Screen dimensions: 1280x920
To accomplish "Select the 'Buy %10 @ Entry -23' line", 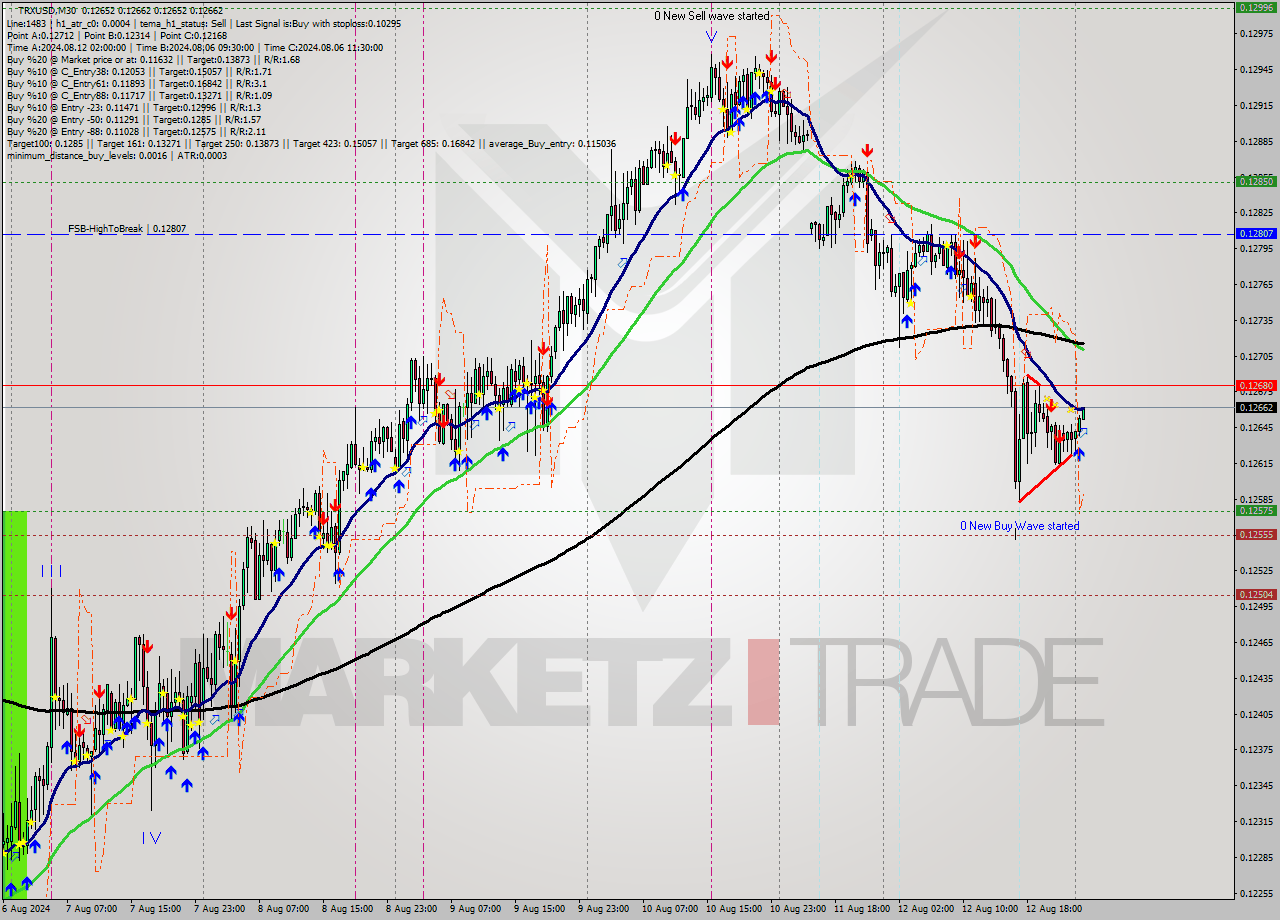I will point(133,107).
